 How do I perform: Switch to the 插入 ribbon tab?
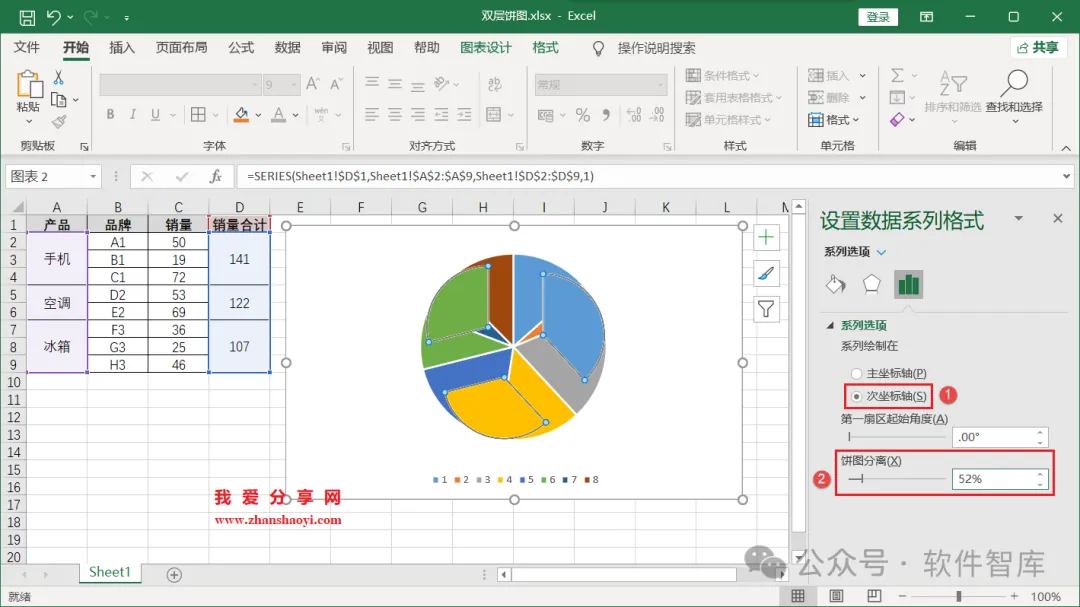tap(122, 48)
